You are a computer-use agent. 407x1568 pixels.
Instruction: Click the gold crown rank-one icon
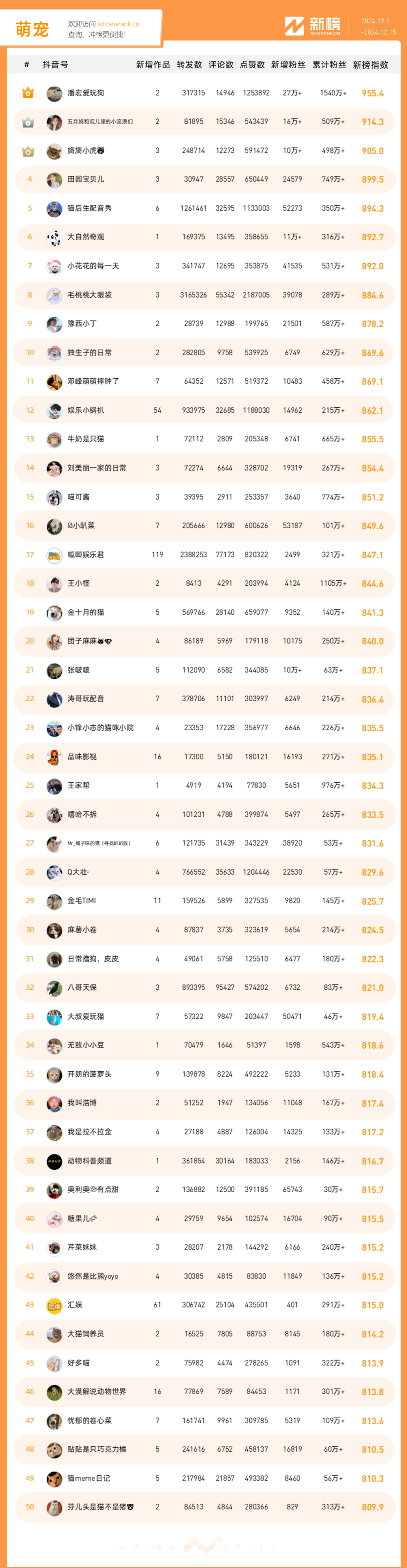(28, 93)
